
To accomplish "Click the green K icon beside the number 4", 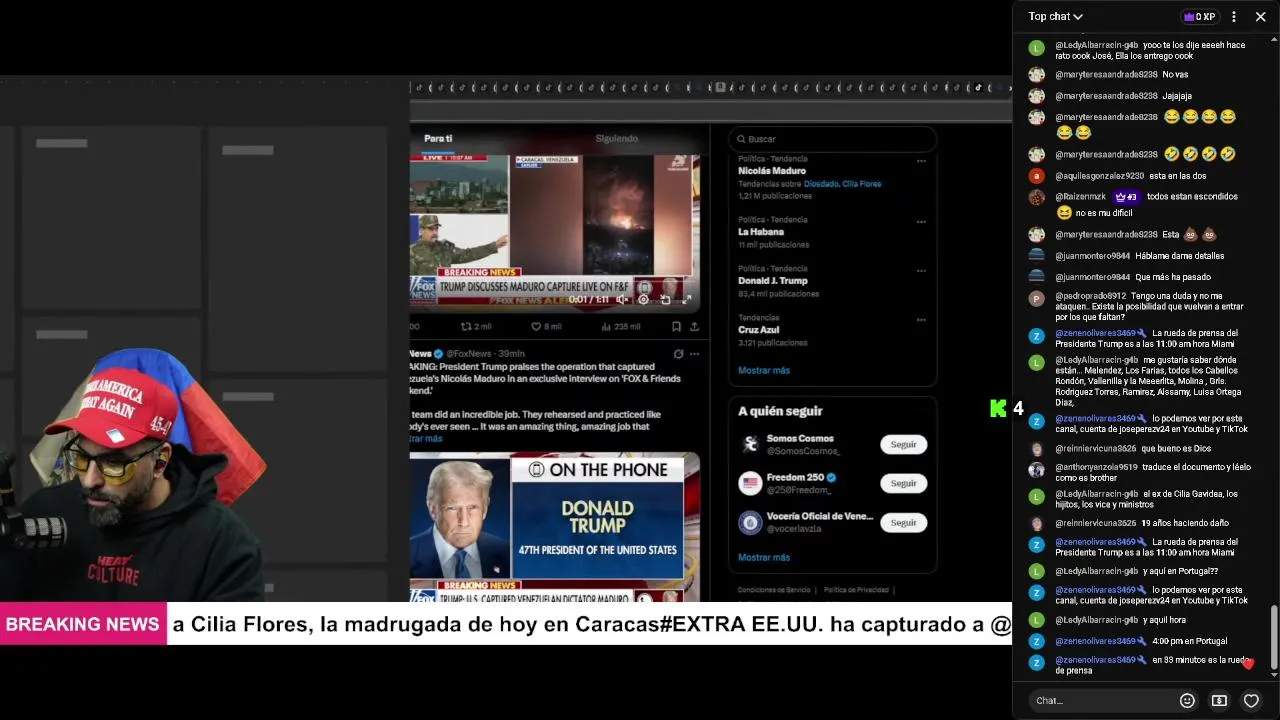I will 998,408.
